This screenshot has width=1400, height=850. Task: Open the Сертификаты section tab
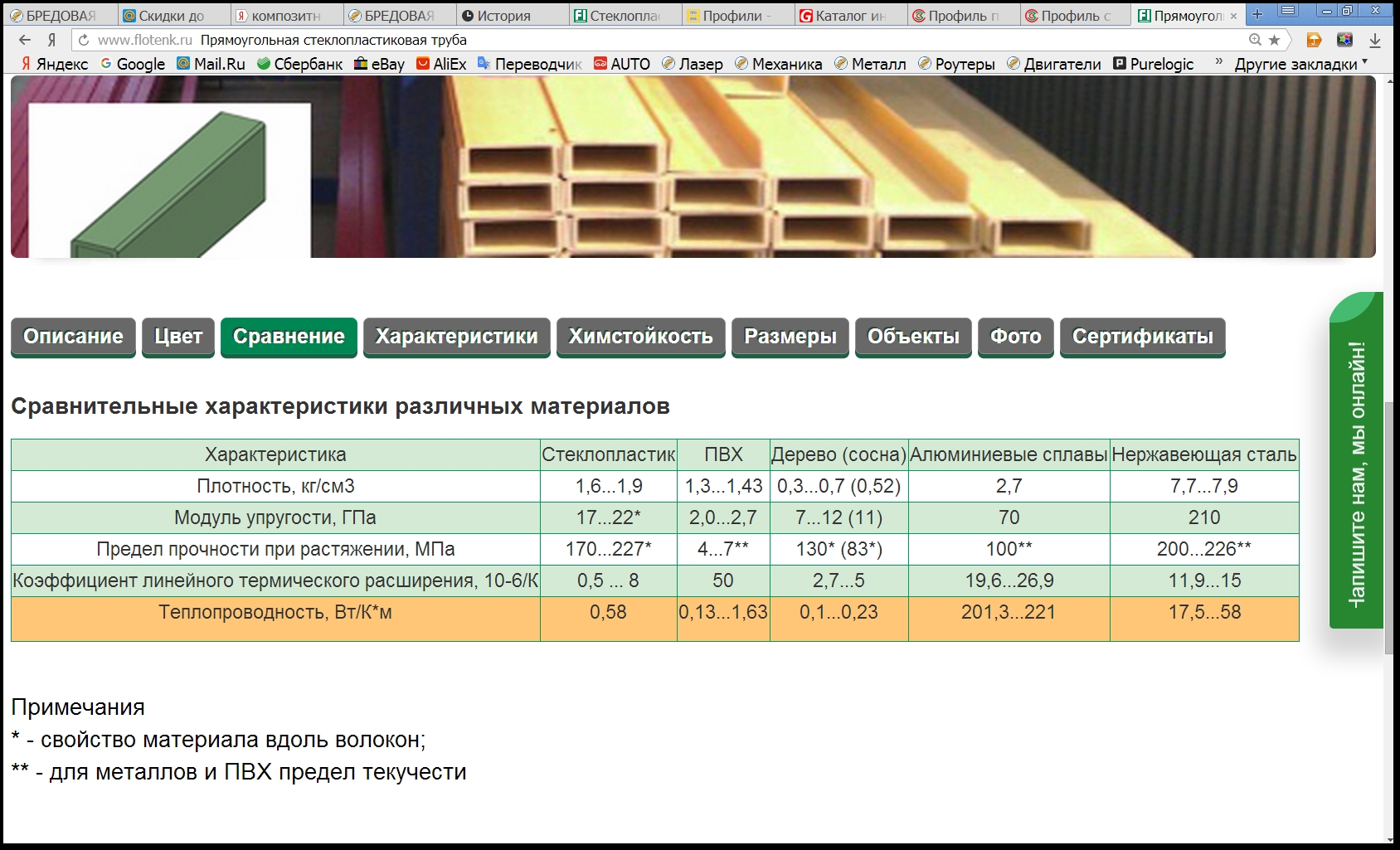point(1143,337)
